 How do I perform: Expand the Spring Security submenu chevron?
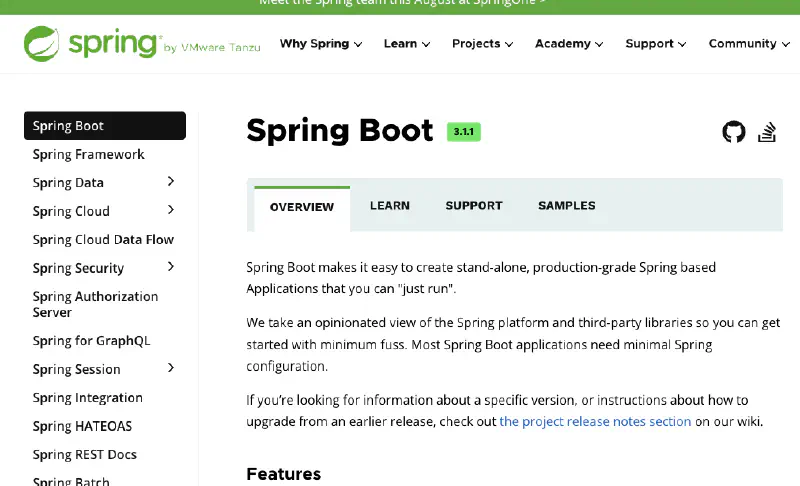[x=171, y=267]
